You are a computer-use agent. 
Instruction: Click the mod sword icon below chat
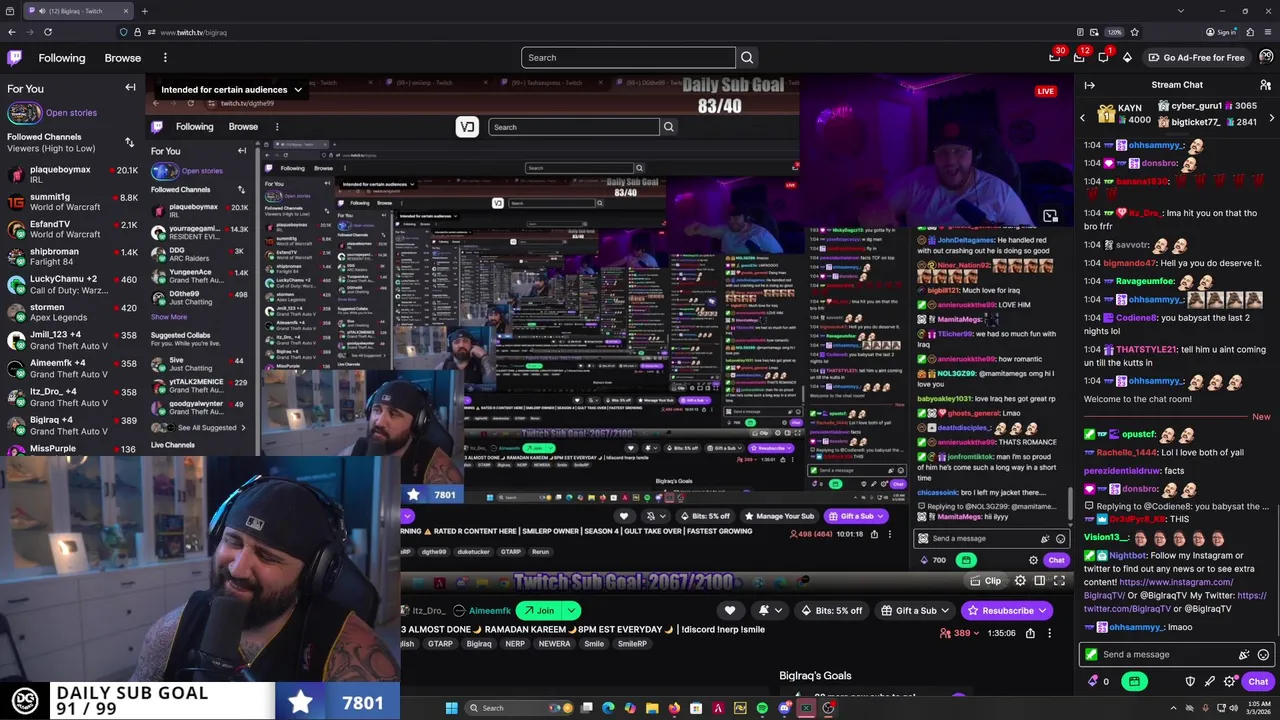[1209, 682]
